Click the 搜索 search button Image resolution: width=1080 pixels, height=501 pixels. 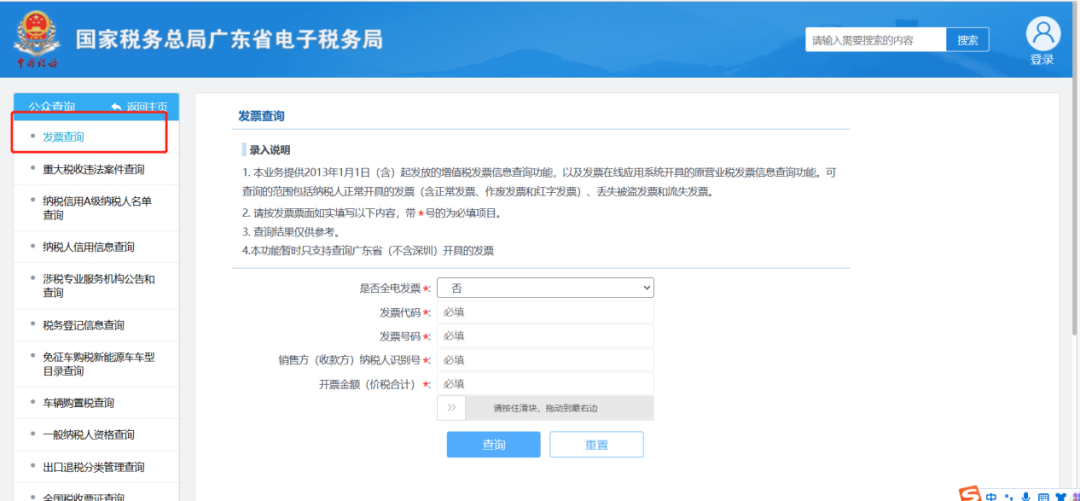tap(968, 40)
